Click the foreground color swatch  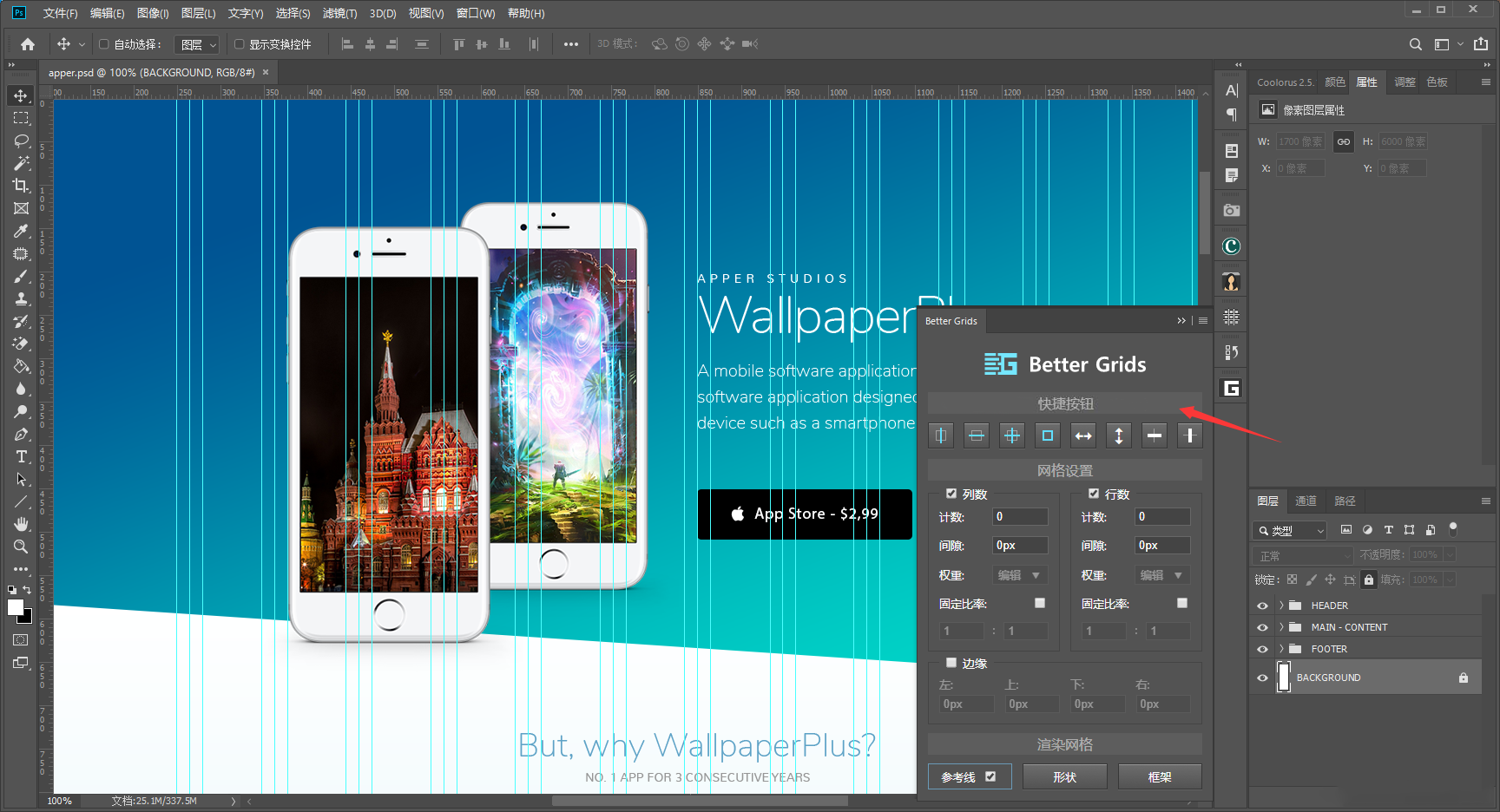(x=16, y=607)
